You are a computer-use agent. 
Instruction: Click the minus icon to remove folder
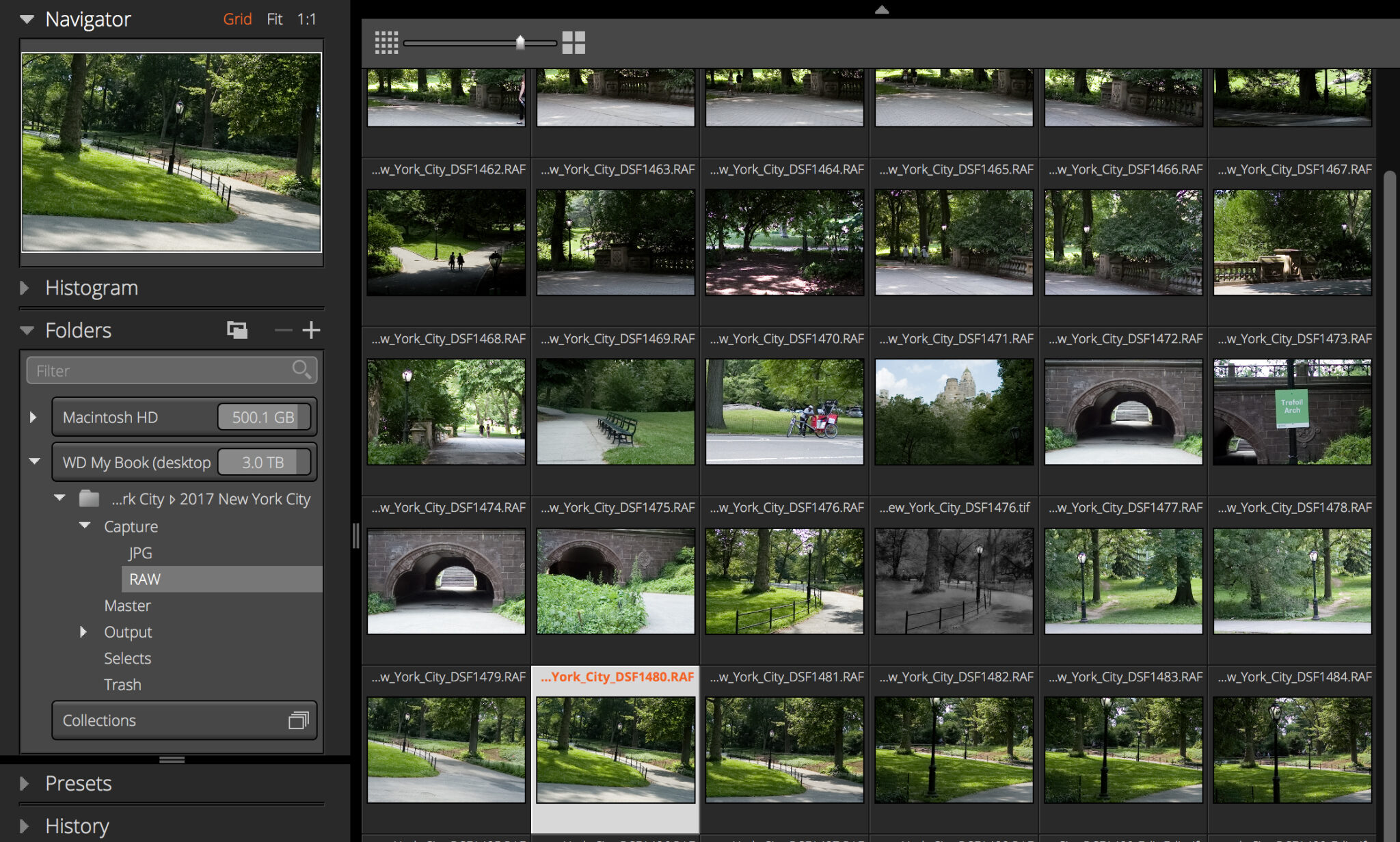click(x=282, y=330)
